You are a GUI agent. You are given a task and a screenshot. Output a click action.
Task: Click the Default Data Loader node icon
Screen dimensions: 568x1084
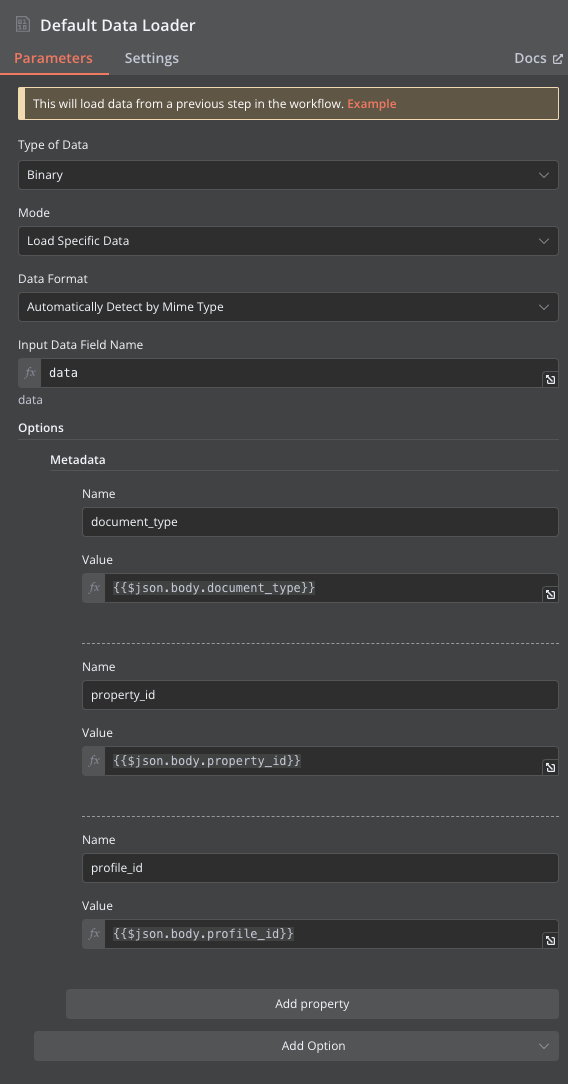23,25
